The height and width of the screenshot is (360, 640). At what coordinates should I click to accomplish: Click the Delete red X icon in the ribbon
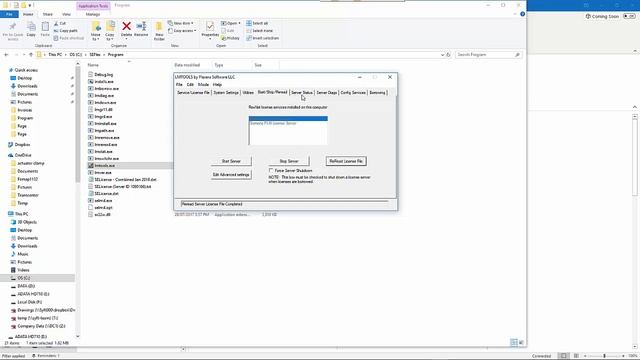coord(127,27)
